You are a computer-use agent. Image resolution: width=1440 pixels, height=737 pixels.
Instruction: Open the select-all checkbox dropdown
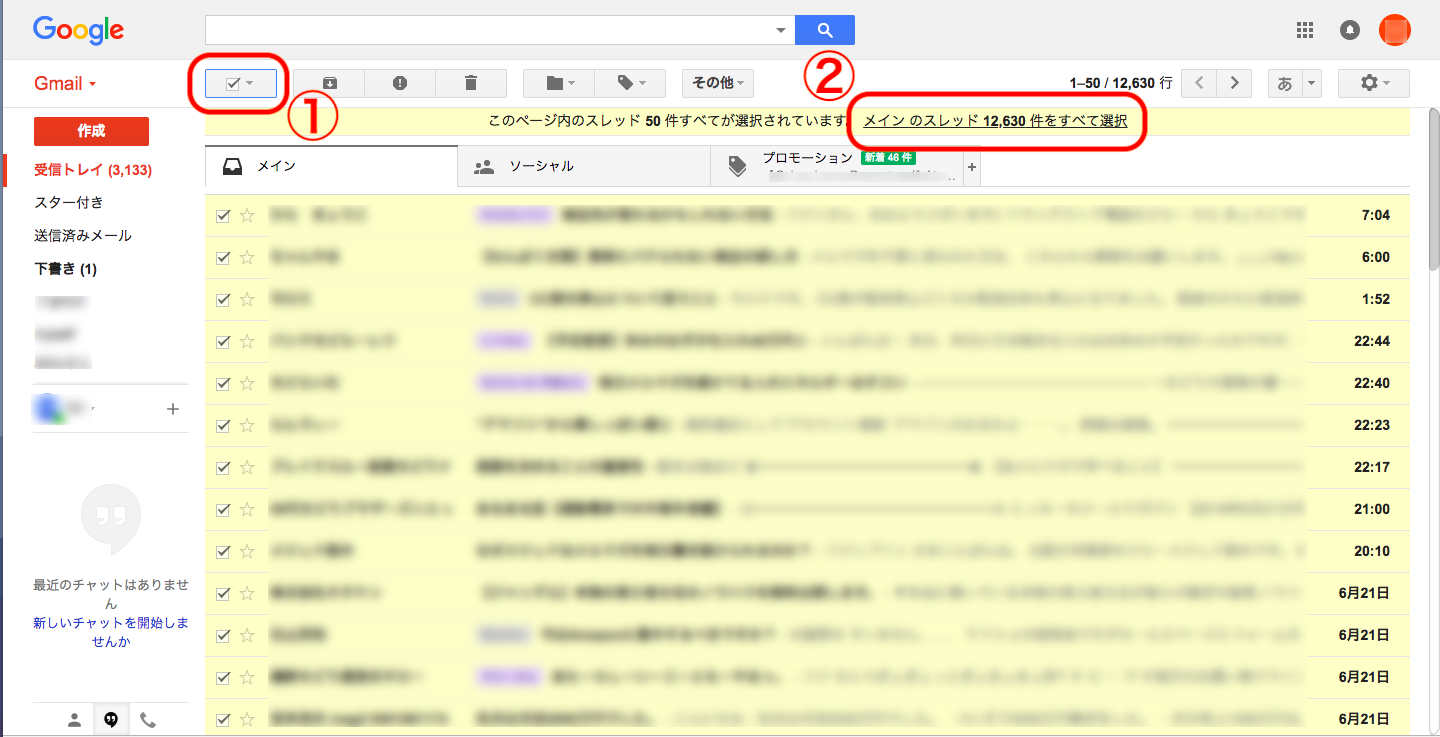pos(250,83)
